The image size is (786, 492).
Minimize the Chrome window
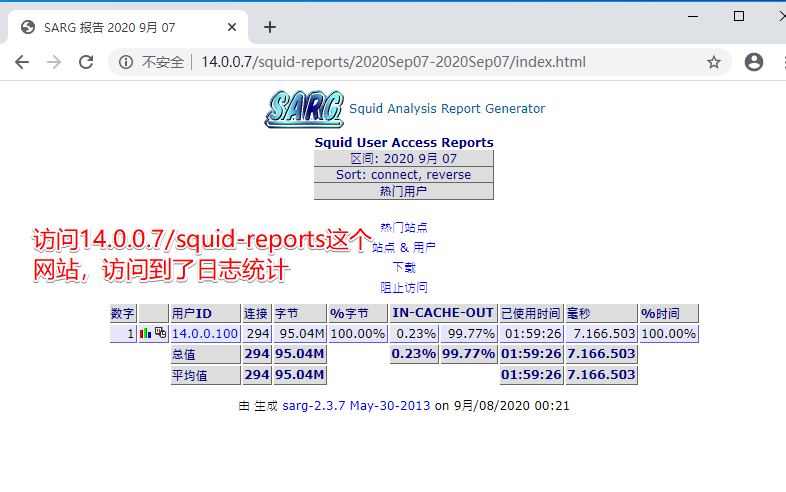pyautogui.click(x=693, y=16)
